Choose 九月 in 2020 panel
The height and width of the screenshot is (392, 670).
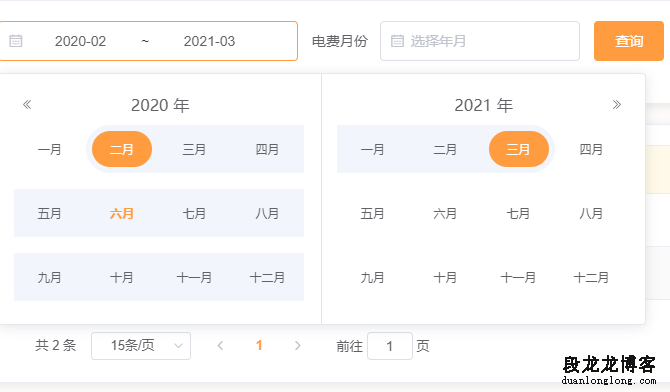click(x=49, y=277)
